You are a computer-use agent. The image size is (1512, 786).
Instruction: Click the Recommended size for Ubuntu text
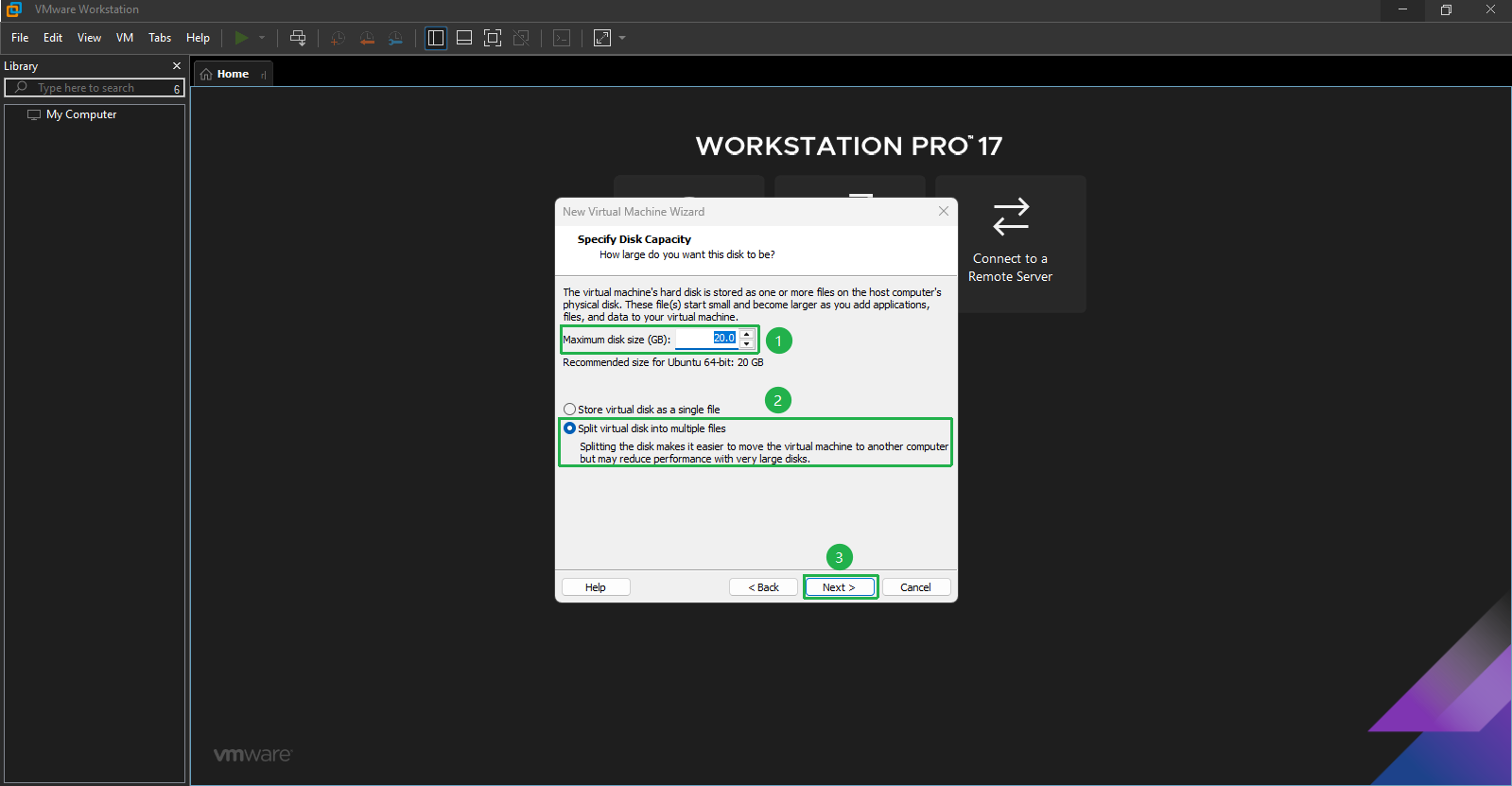point(663,362)
